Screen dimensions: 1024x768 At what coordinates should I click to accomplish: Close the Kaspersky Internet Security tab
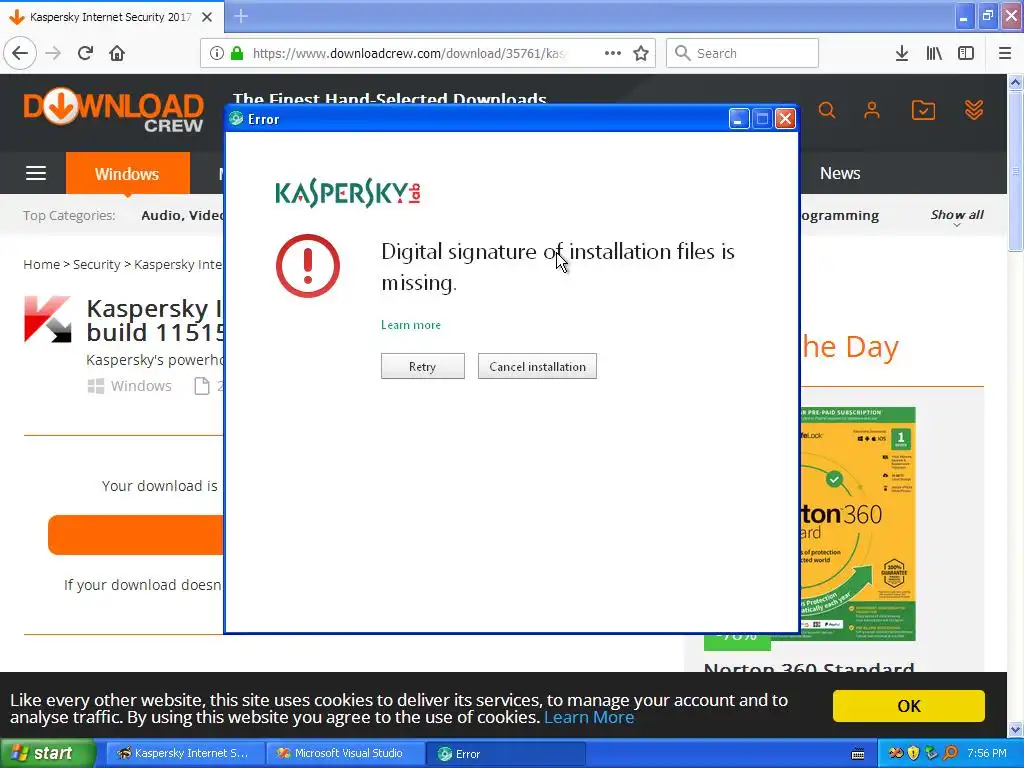tap(207, 17)
